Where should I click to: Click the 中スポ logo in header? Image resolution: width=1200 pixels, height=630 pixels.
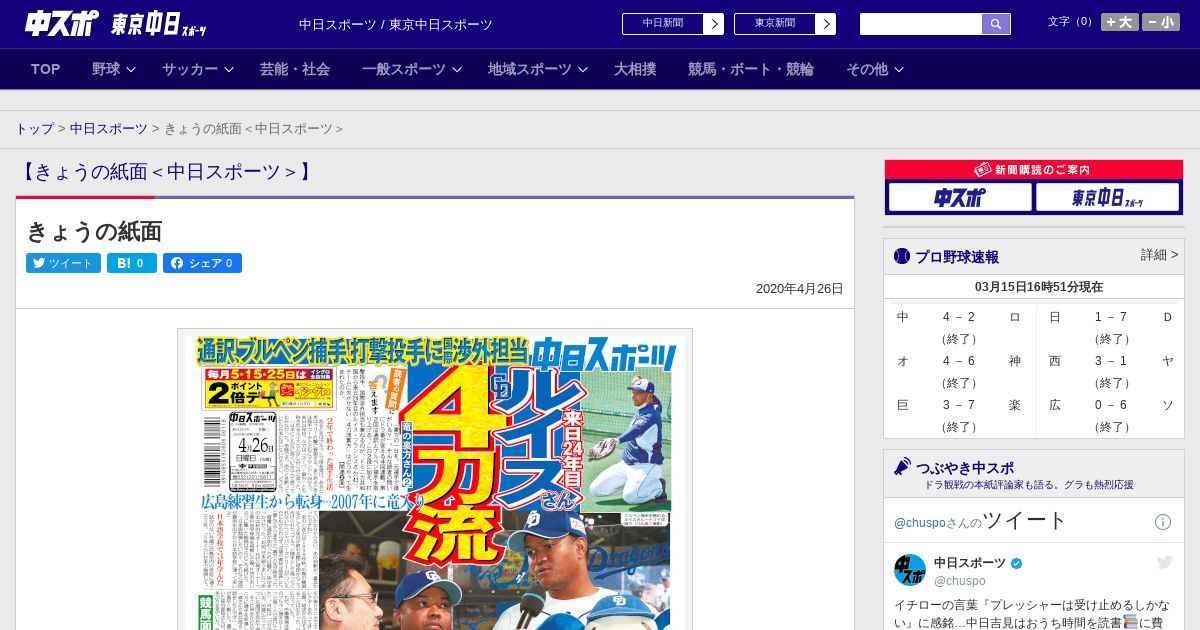pyautogui.click(x=62, y=24)
